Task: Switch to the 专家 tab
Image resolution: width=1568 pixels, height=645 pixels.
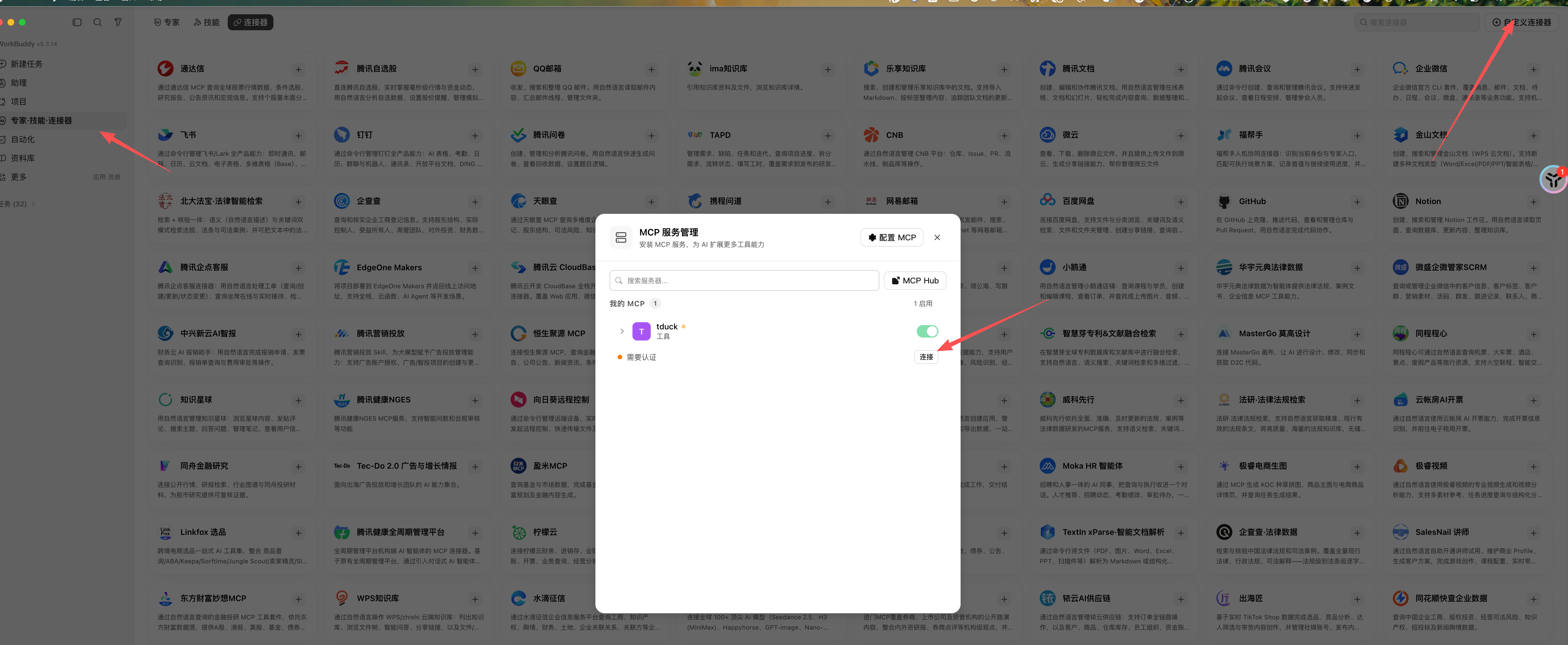Action: pyautogui.click(x=167, y=23)
